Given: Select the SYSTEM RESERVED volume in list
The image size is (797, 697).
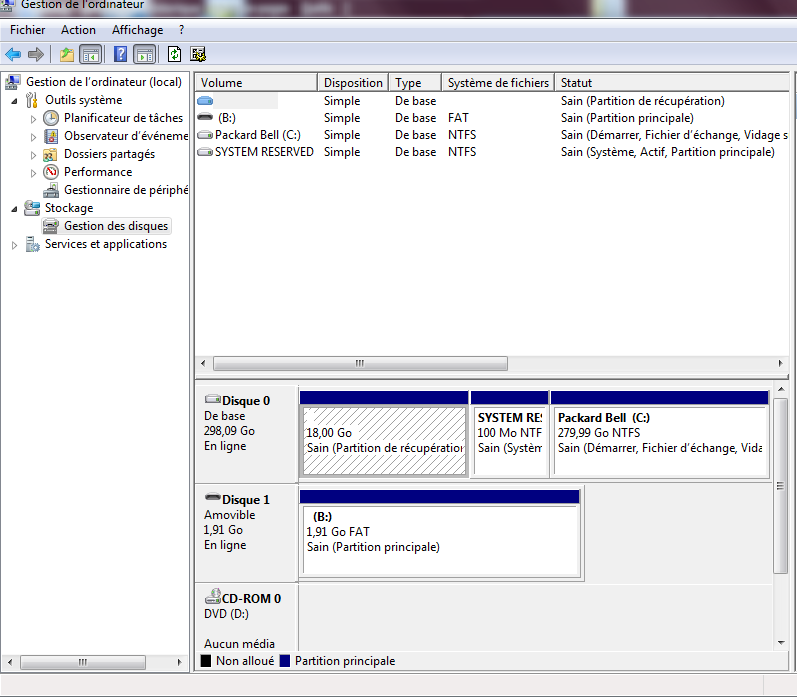Looking at the screenshot, I should 264,152.
